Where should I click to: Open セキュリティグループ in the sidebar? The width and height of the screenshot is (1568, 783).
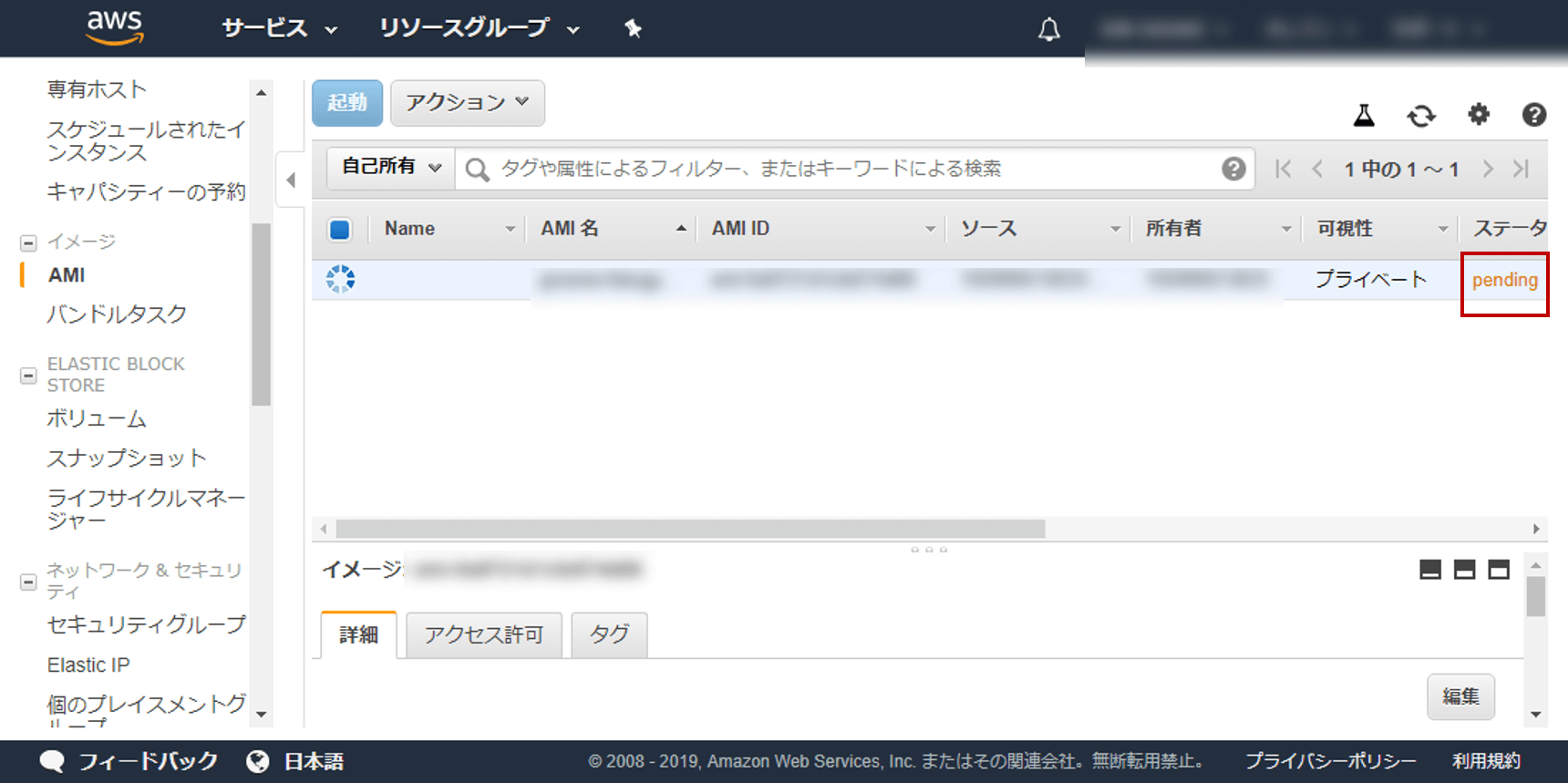146,625
